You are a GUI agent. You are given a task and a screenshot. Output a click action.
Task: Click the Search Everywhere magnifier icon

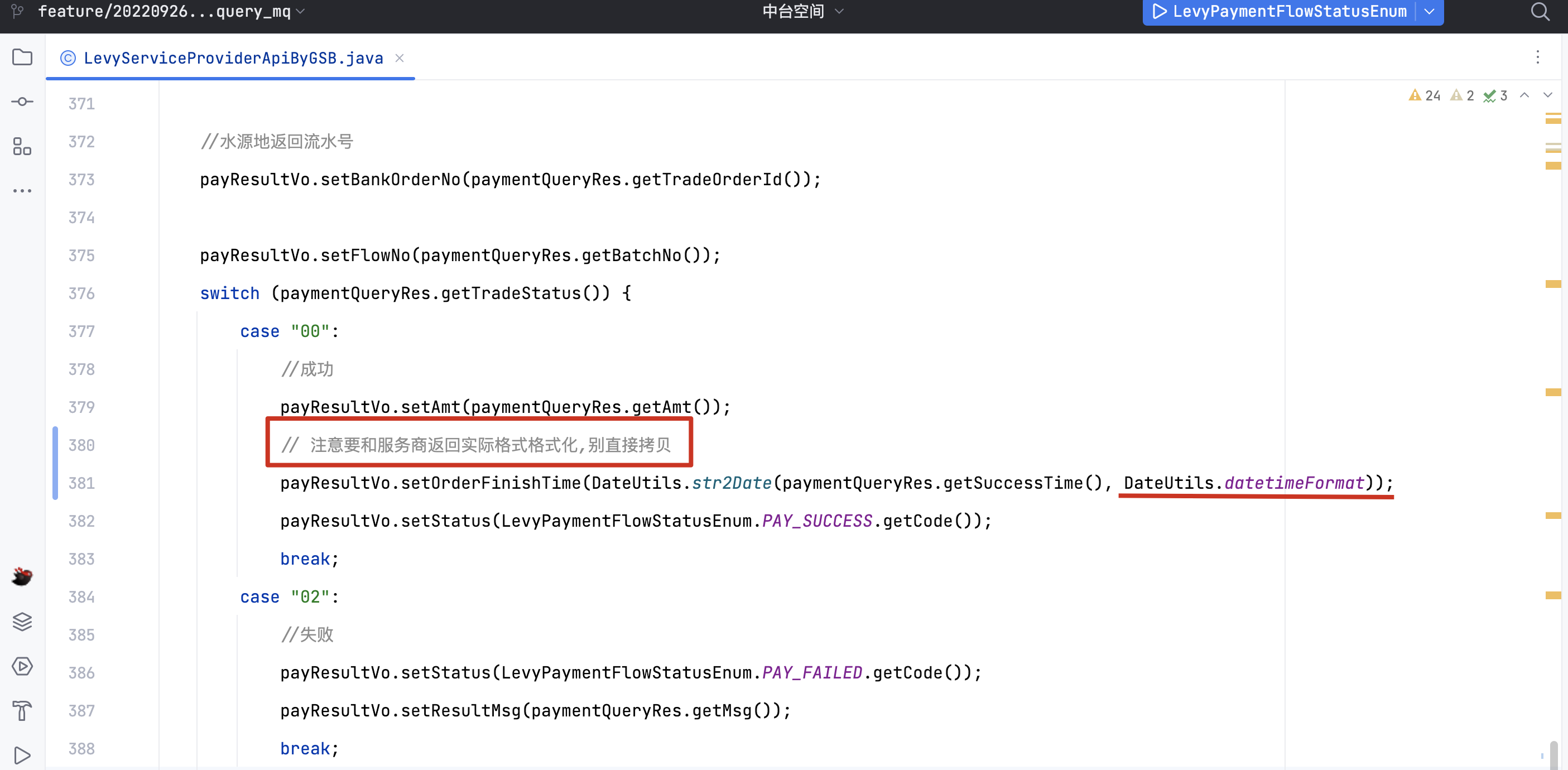tap(1540, 12)
